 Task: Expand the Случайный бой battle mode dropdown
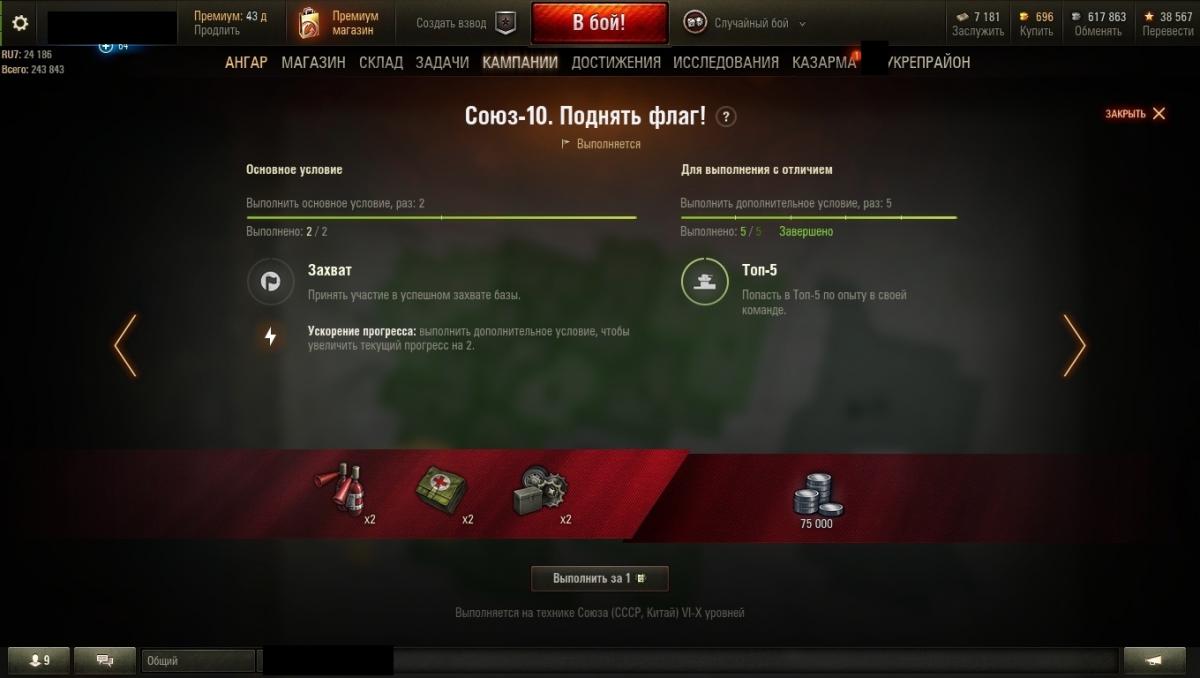(745, 23)
